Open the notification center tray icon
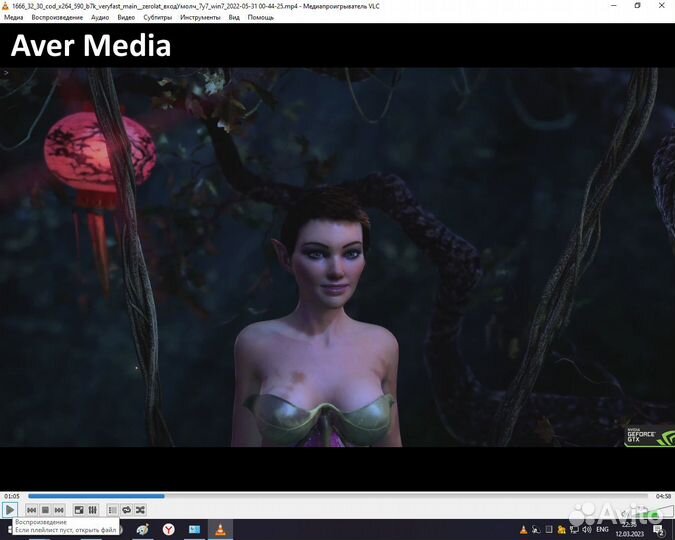The height and width of the screenshot is (540, 675). coord(659,530)
